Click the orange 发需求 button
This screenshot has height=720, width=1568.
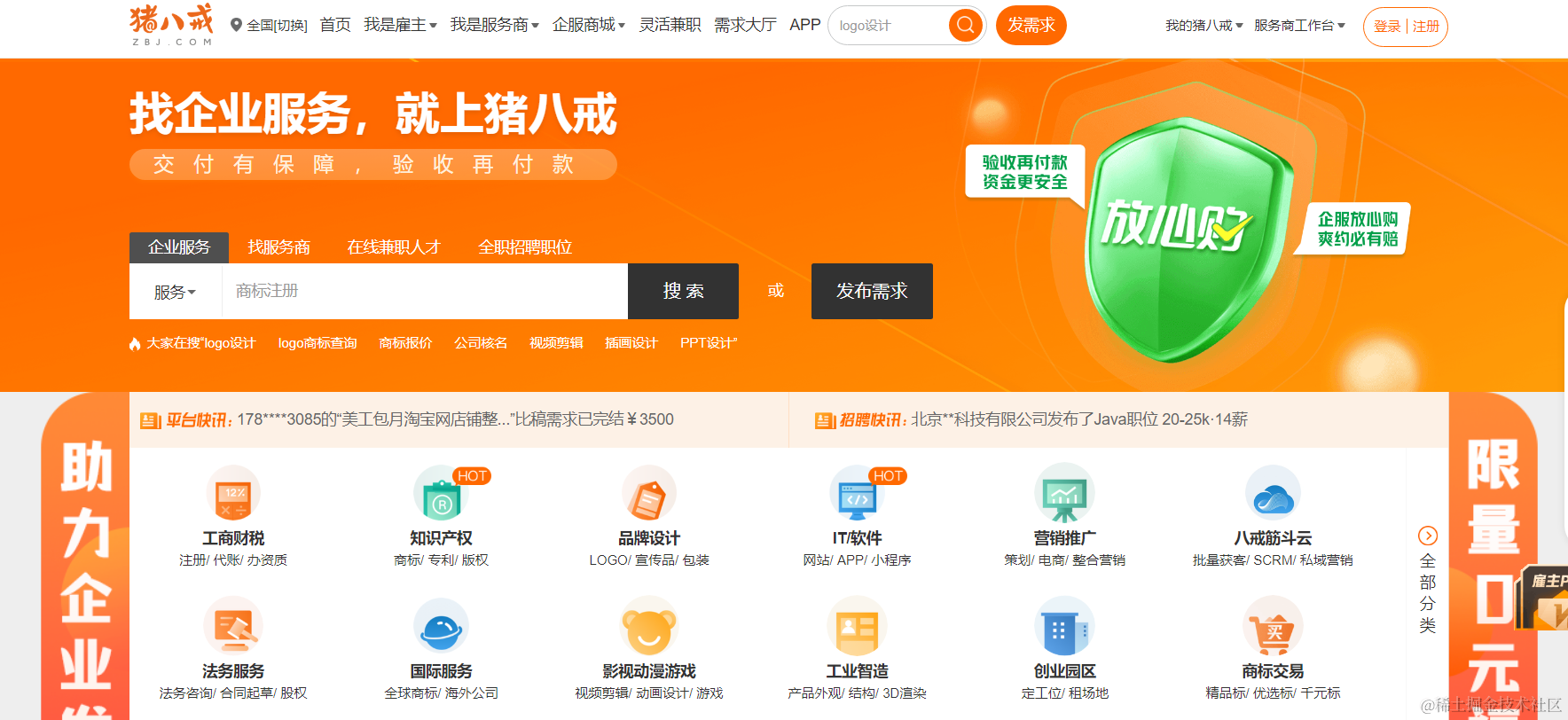click(1031, 25)
